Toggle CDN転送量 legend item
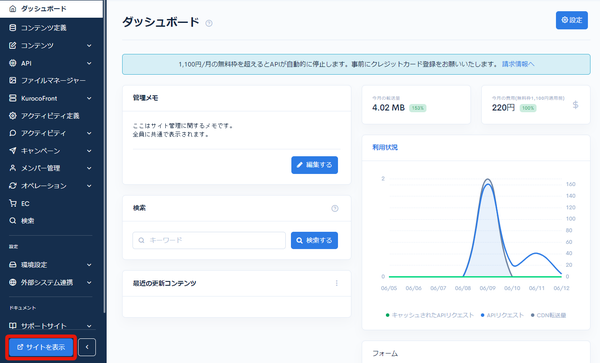The width and height of the screenshot is (600, 363). [x=548, y=315]
